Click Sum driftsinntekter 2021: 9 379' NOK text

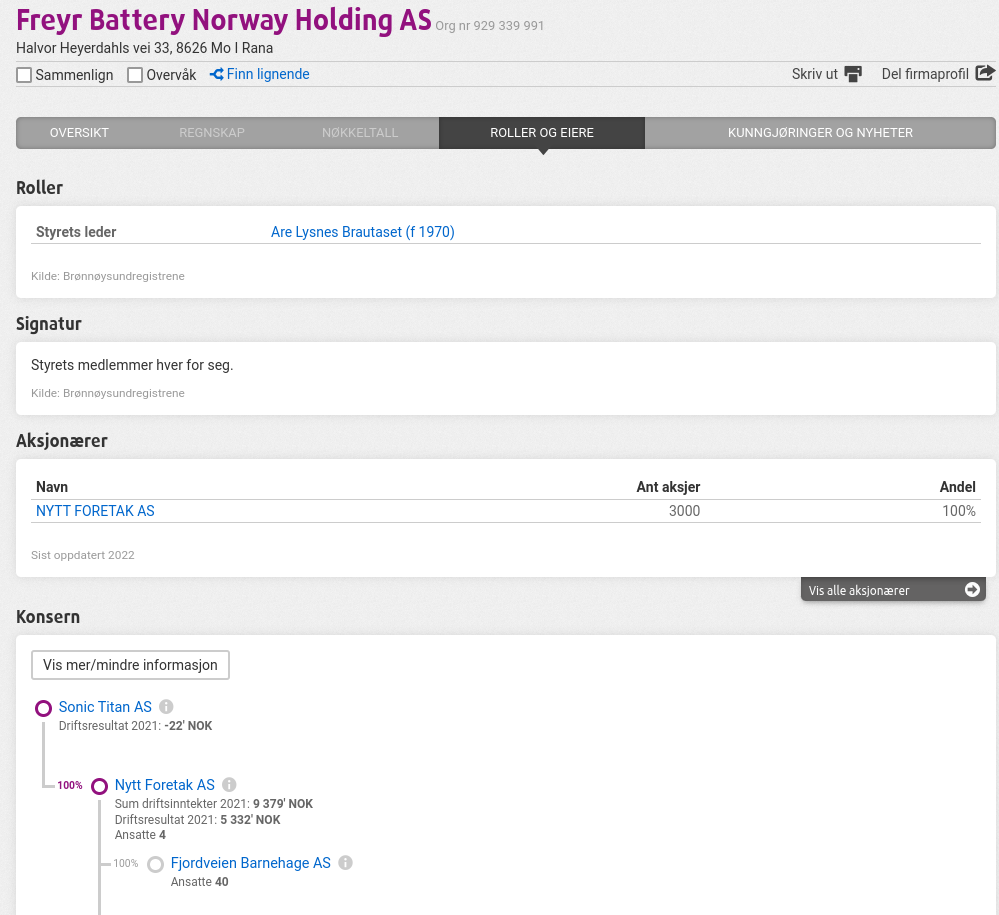(x=213, y=804)
